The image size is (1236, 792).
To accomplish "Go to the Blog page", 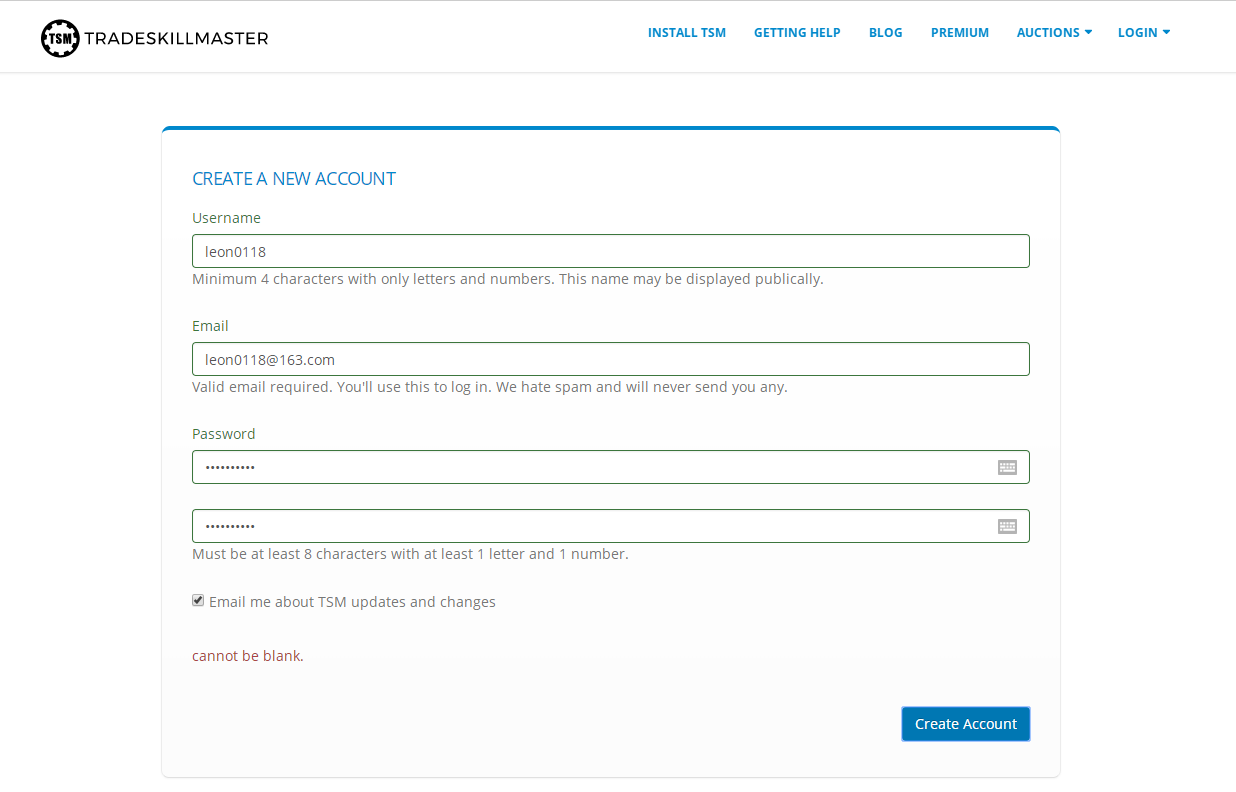I will point(886,33).
